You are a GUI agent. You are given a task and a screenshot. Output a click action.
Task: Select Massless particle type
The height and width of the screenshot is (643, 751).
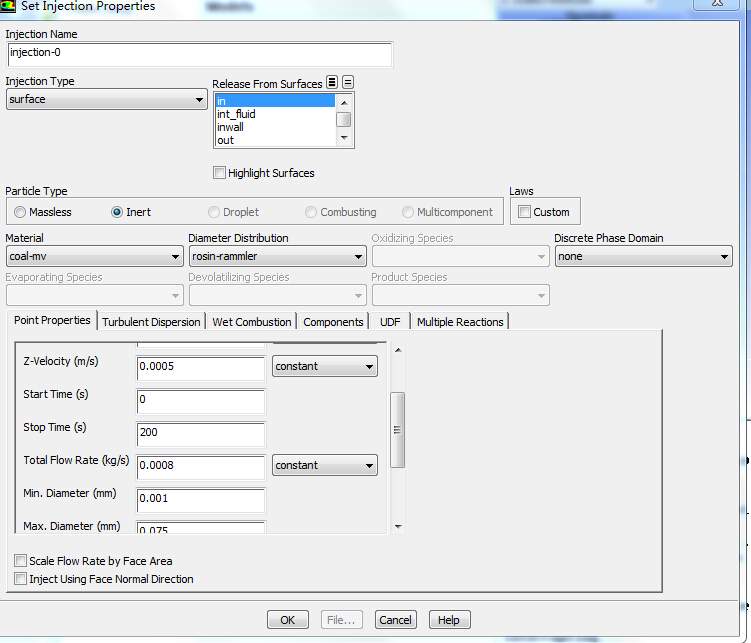20,212
